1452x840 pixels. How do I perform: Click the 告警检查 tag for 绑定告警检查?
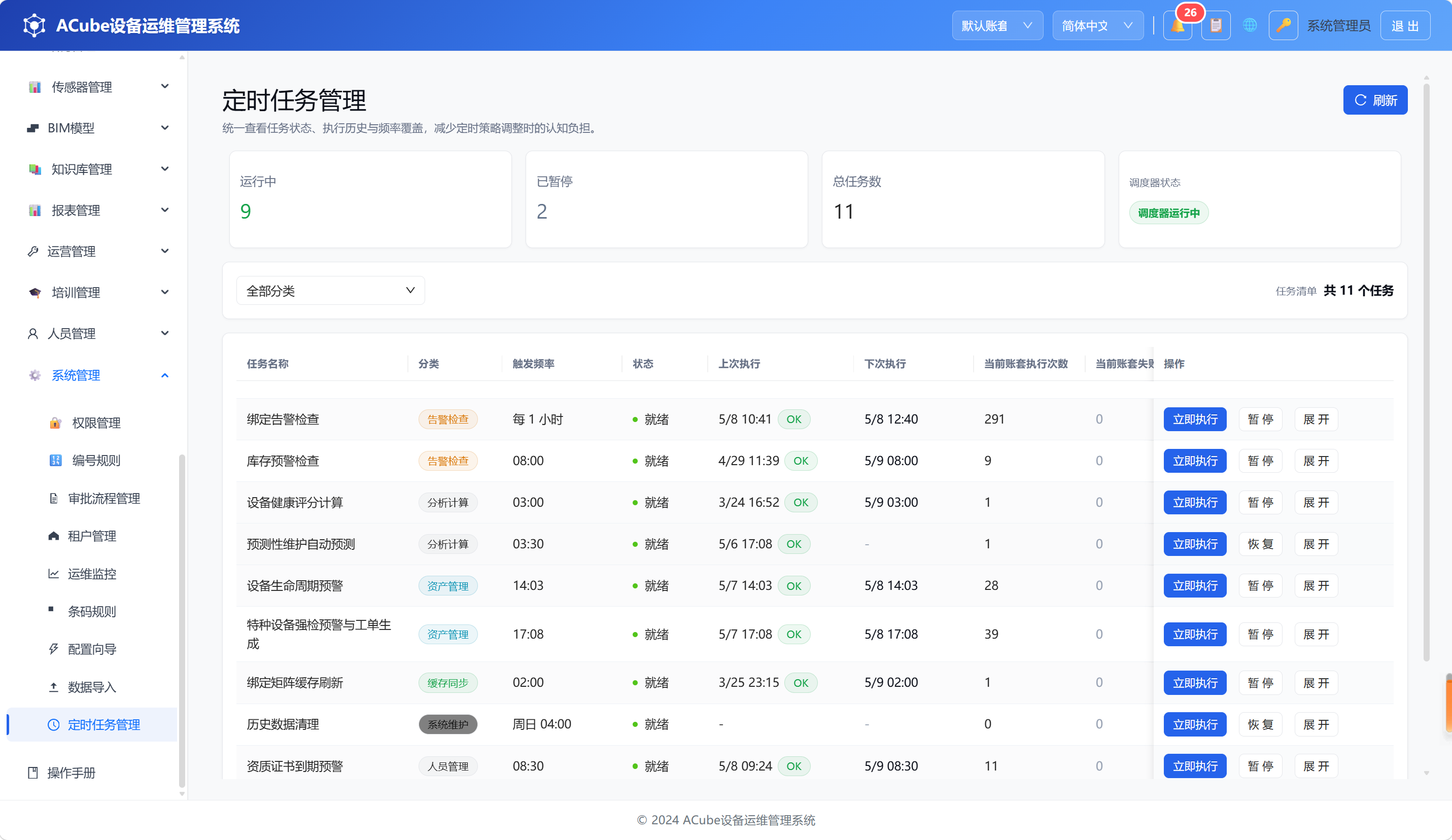click(x=447, y=419)
